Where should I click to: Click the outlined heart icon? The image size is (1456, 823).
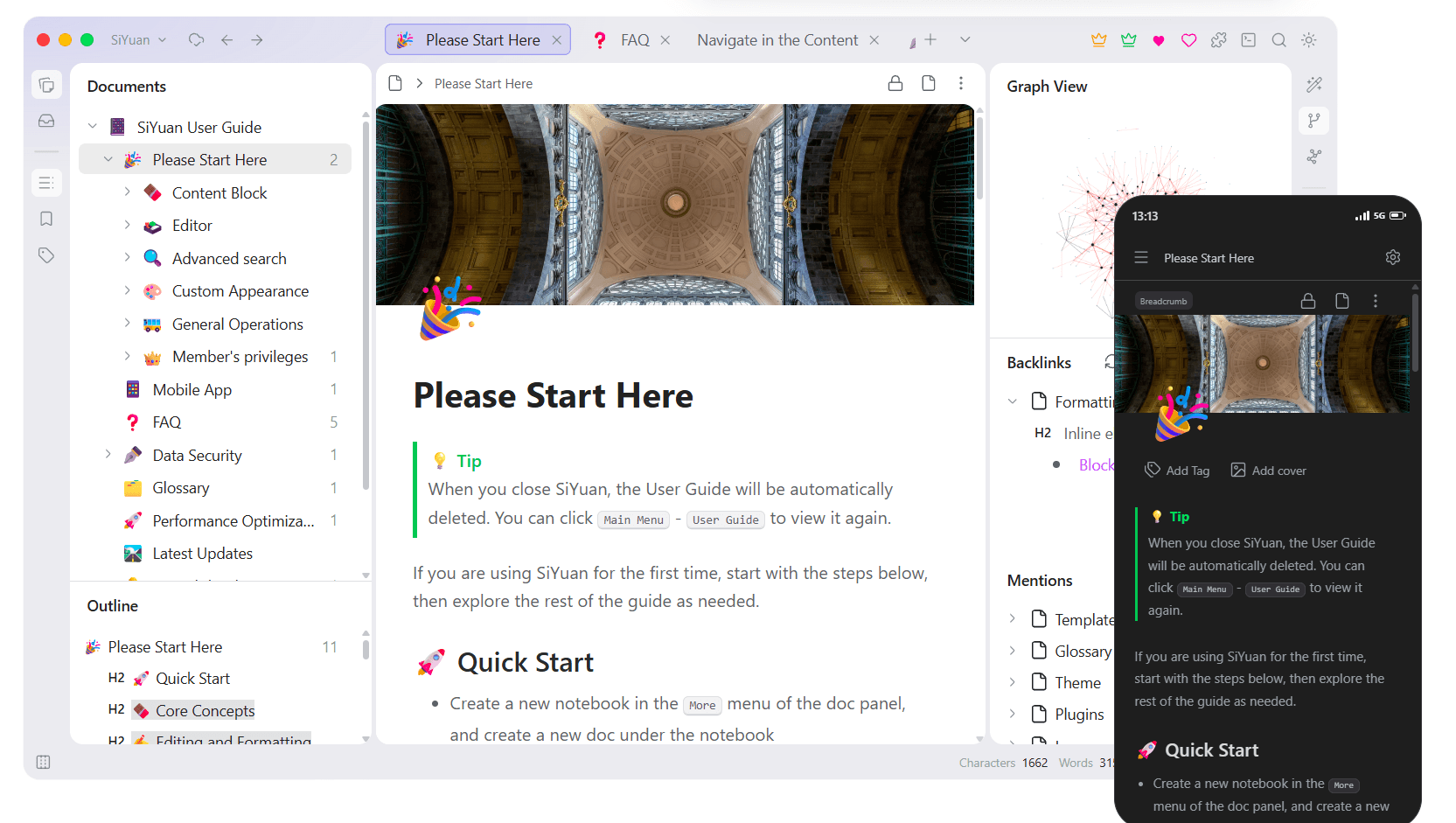(x=1188, y=40)
